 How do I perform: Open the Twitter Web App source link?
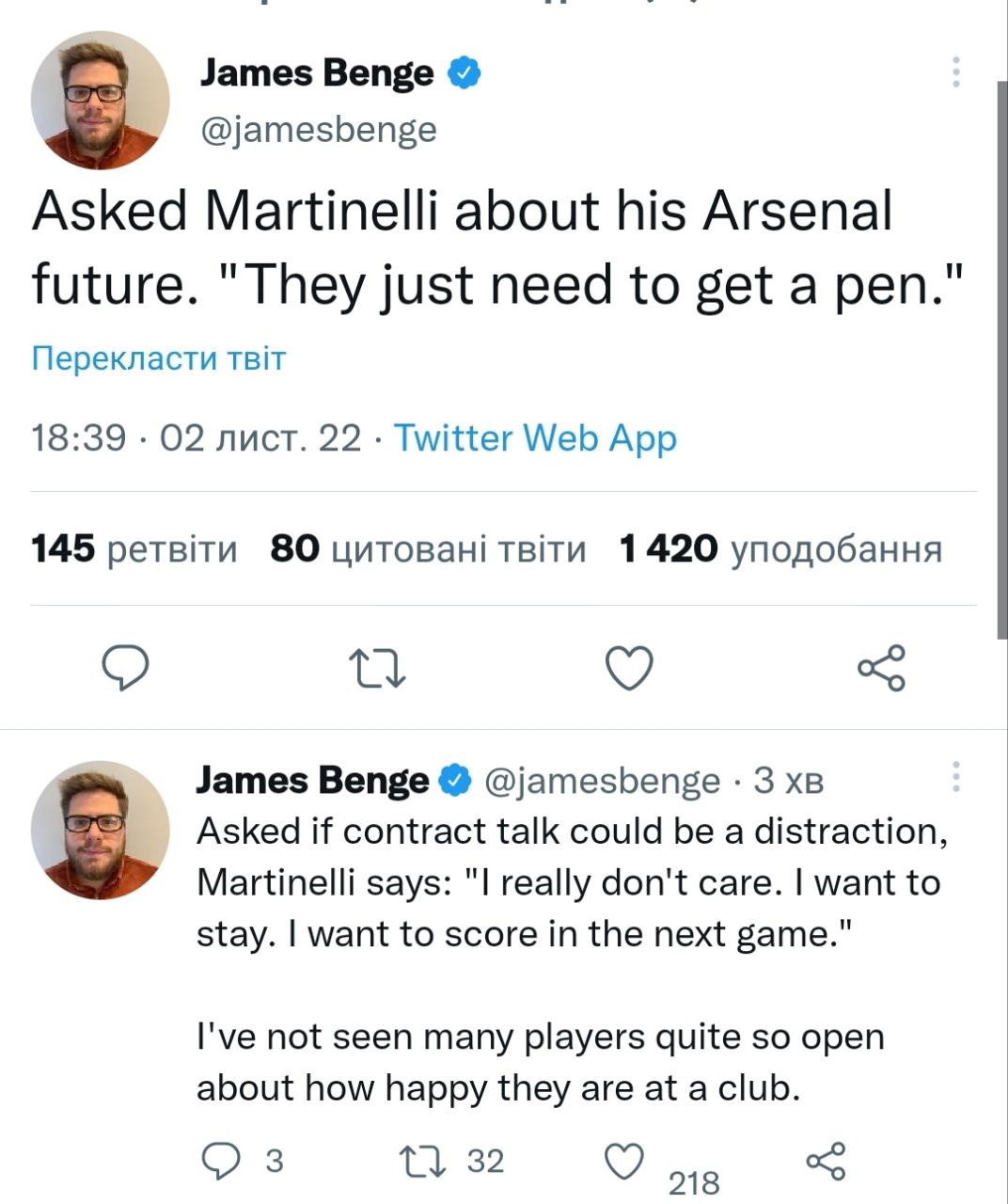coord(534,437)
